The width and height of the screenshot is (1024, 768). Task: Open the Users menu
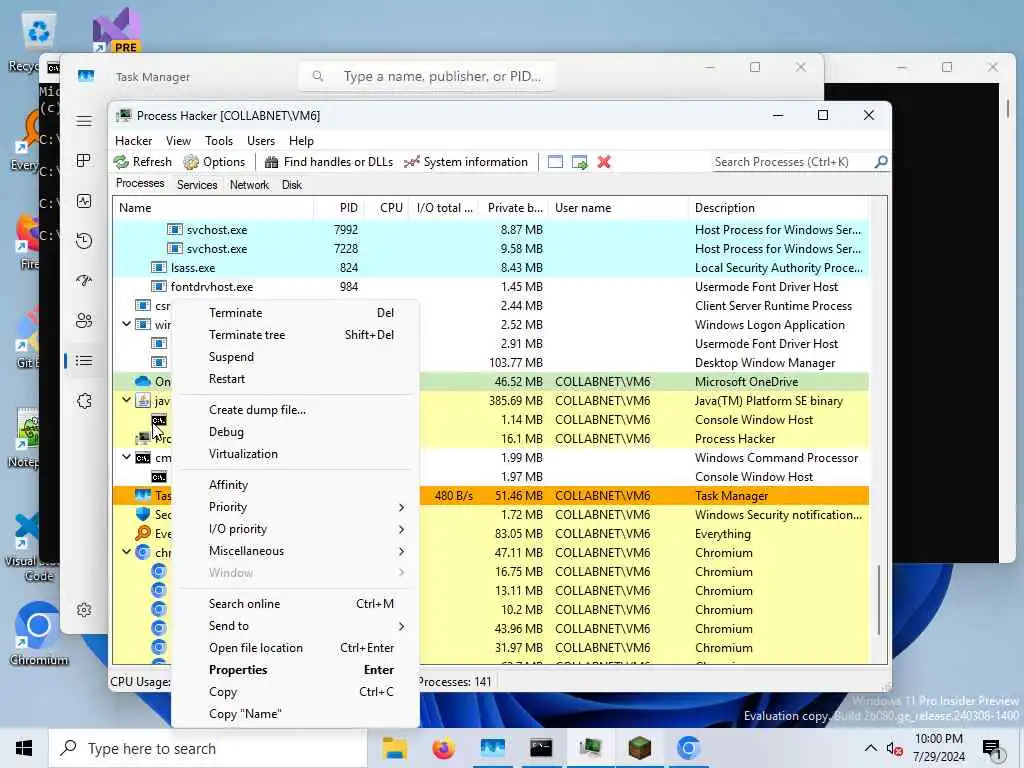tap(261, 140)
